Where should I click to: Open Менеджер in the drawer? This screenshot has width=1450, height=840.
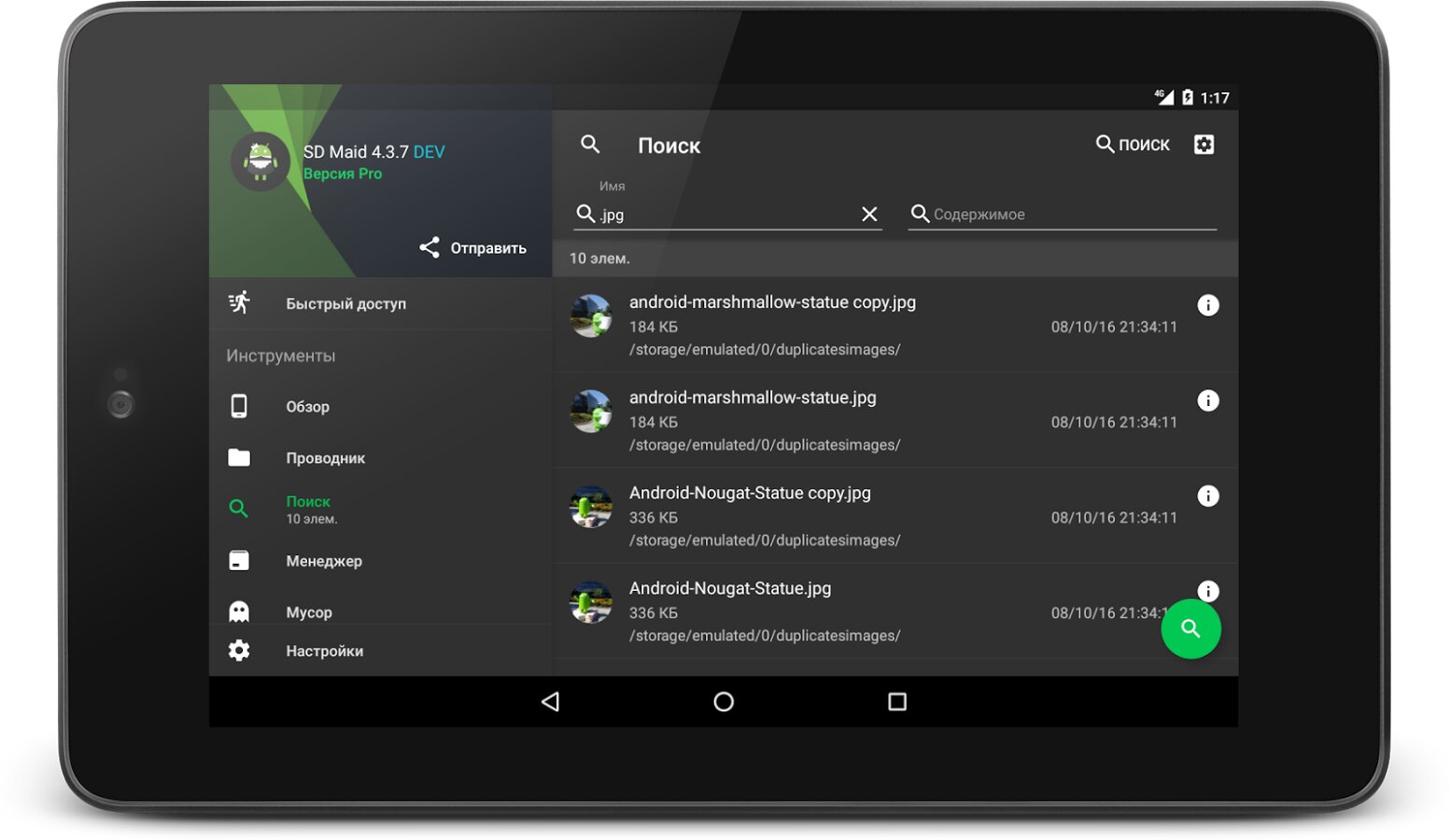click(x=381, y=560)
